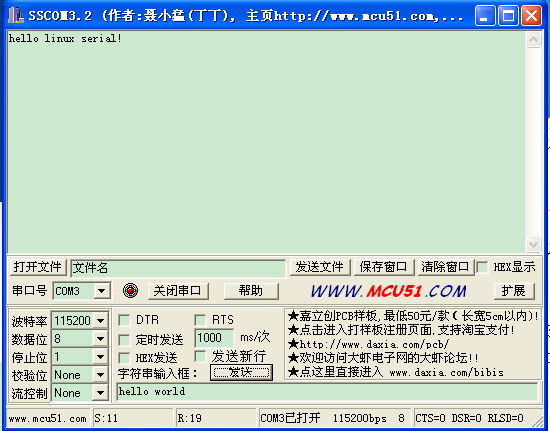Open the 波特率 115200 baud rate dropdown

[100, 321]
